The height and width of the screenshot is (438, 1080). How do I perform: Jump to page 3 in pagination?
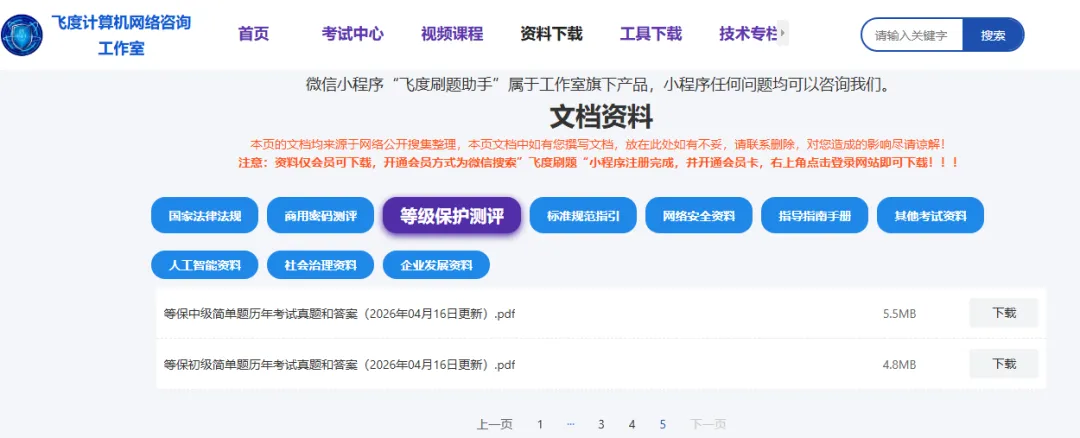pos(601,424)
